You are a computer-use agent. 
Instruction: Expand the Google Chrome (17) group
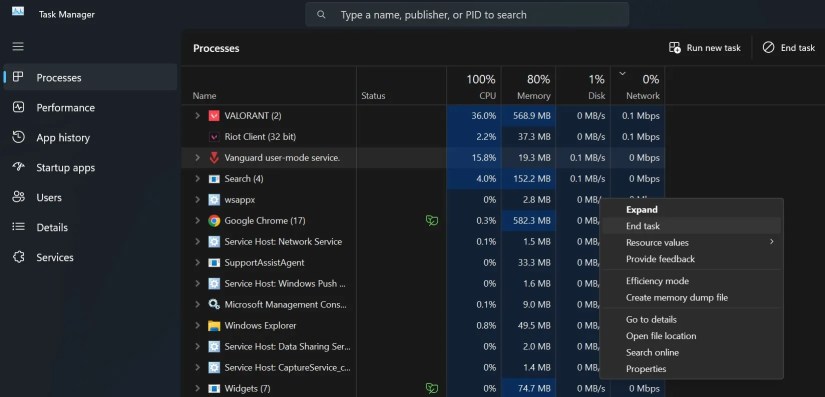pyautogui.click(x=197, y=221)
